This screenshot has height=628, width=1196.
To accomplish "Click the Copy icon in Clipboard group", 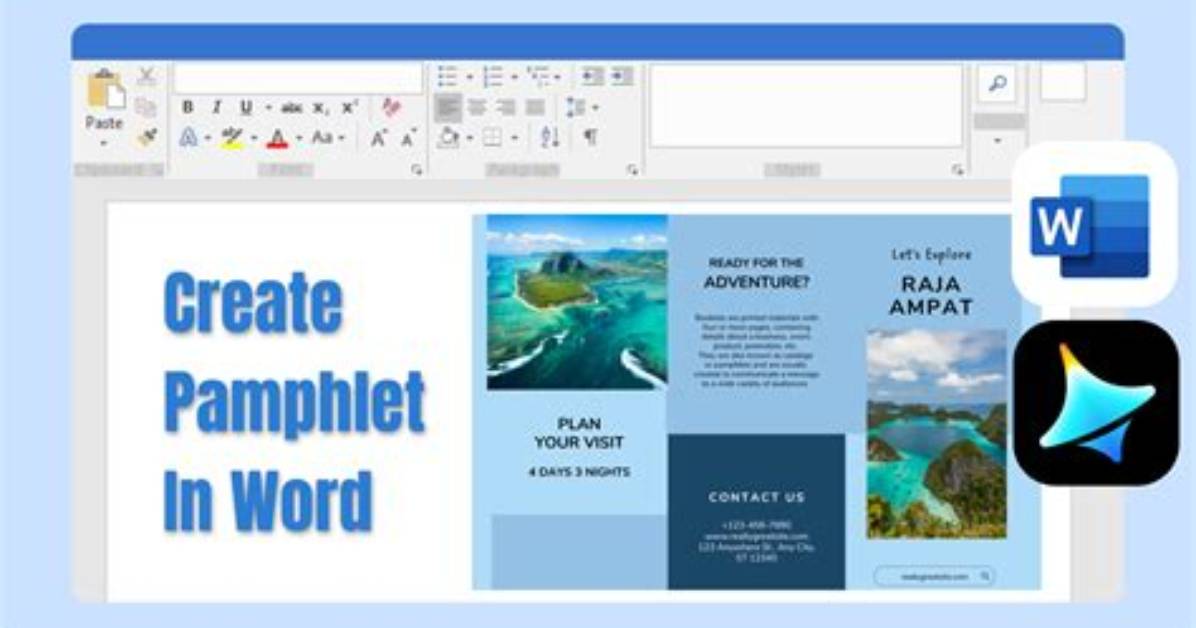I will point(146,108).
